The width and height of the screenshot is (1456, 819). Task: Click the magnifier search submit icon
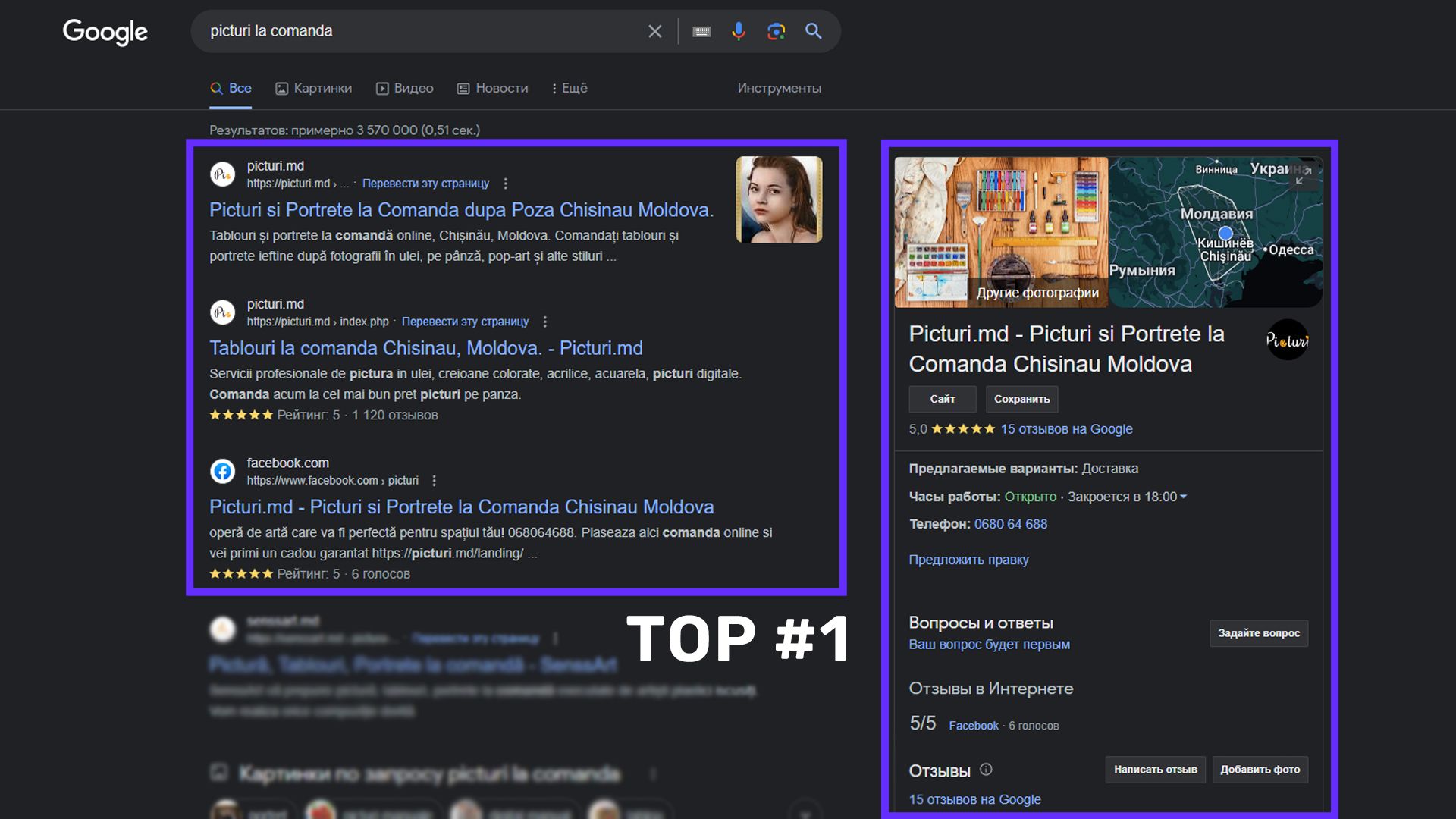tap(813, 31)
